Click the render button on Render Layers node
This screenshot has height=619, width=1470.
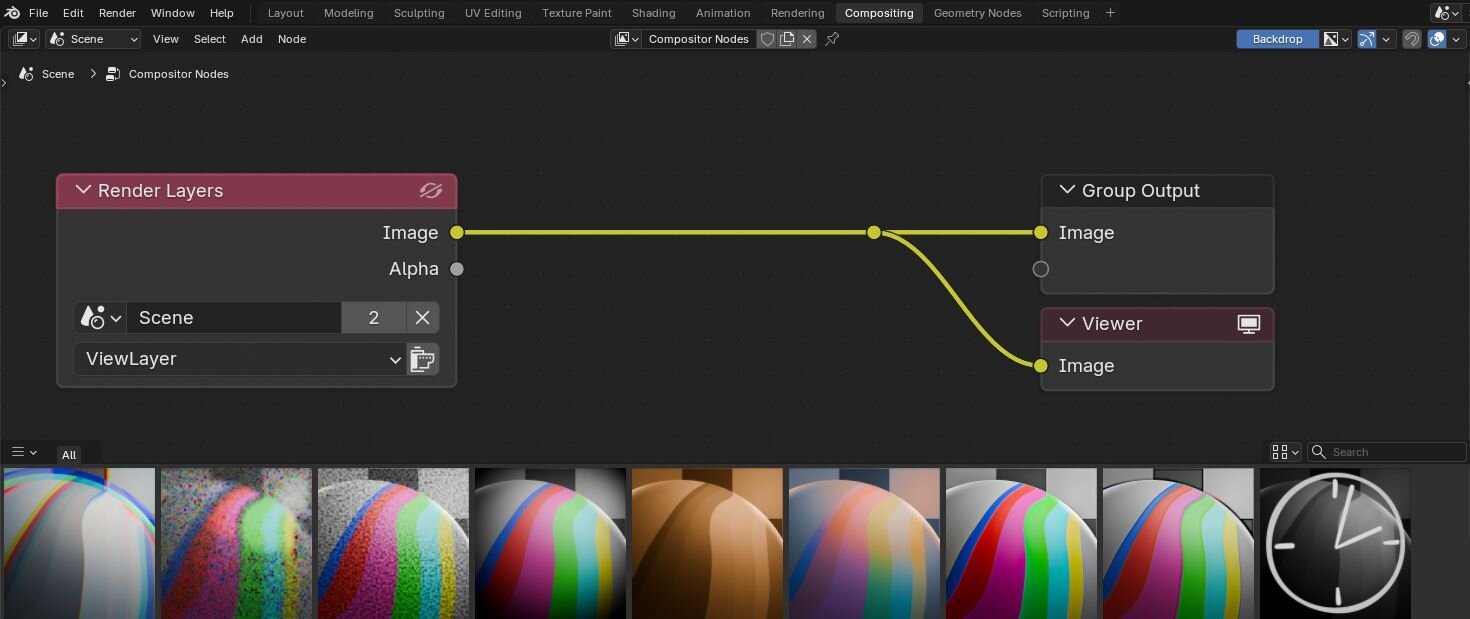pos(423,359)
